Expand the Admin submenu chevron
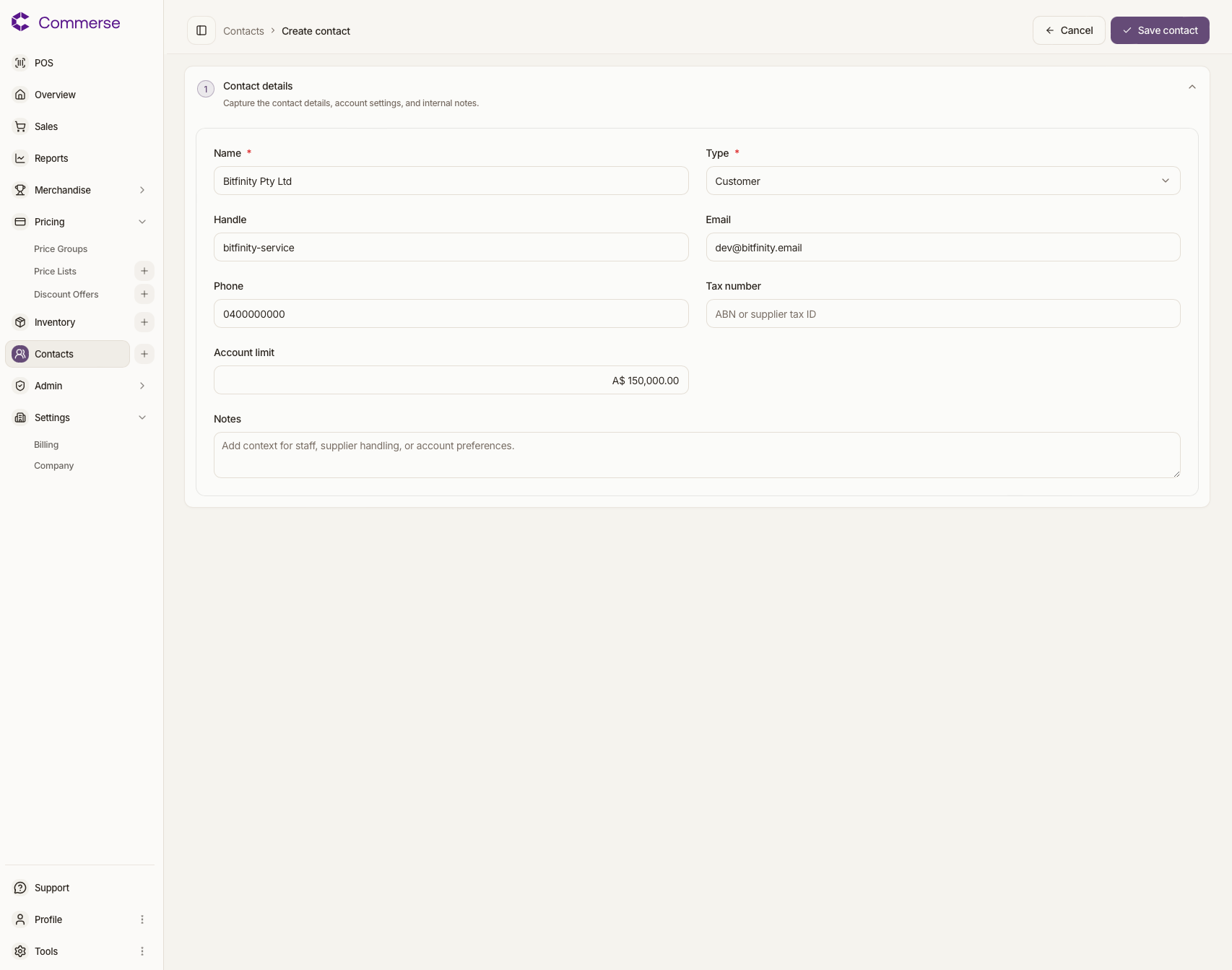The width and height of the screenshot is (1232, 970). (142, 386)
